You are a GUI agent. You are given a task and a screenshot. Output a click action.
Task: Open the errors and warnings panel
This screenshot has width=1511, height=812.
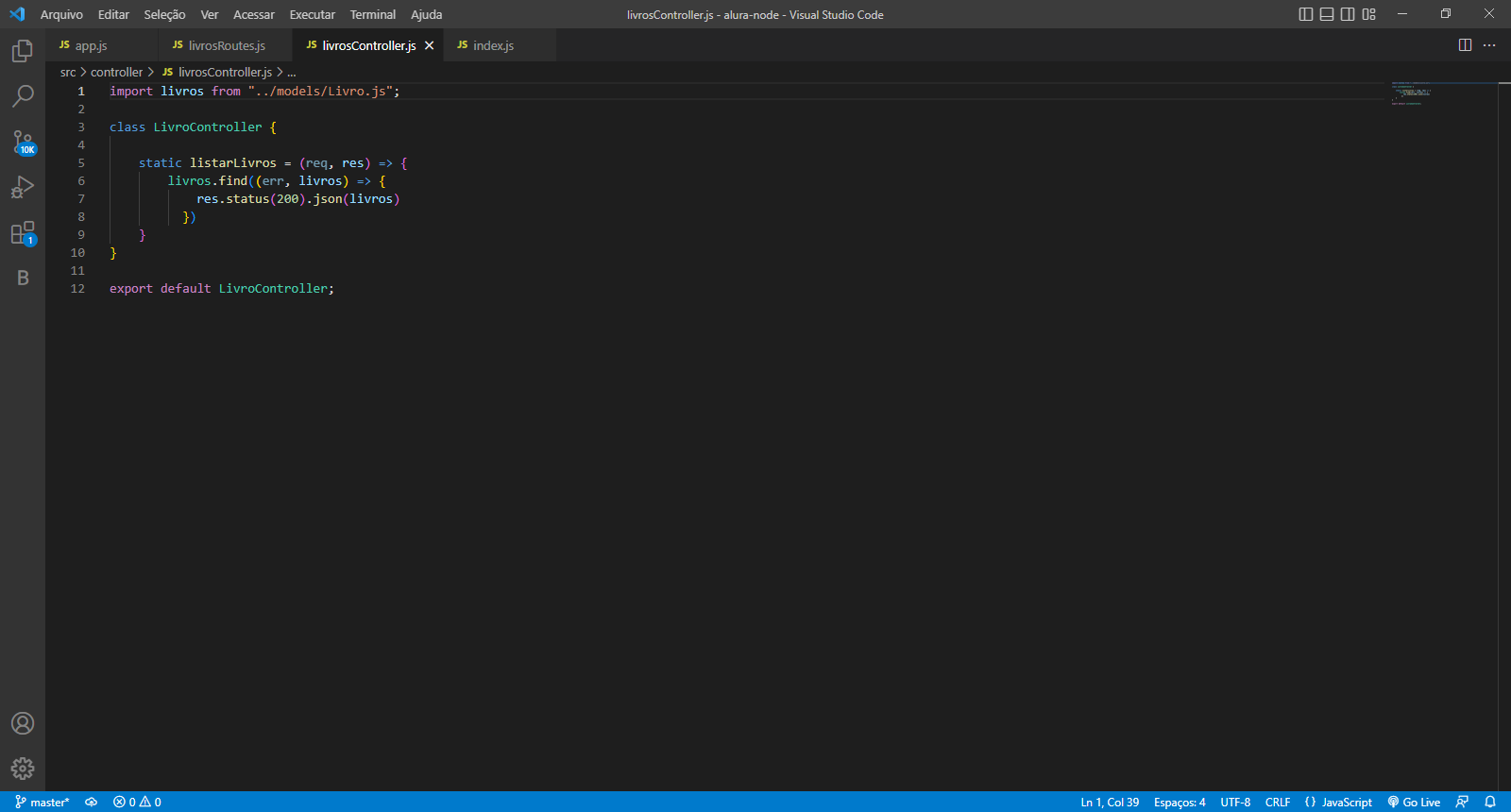(x=137, y=802)
